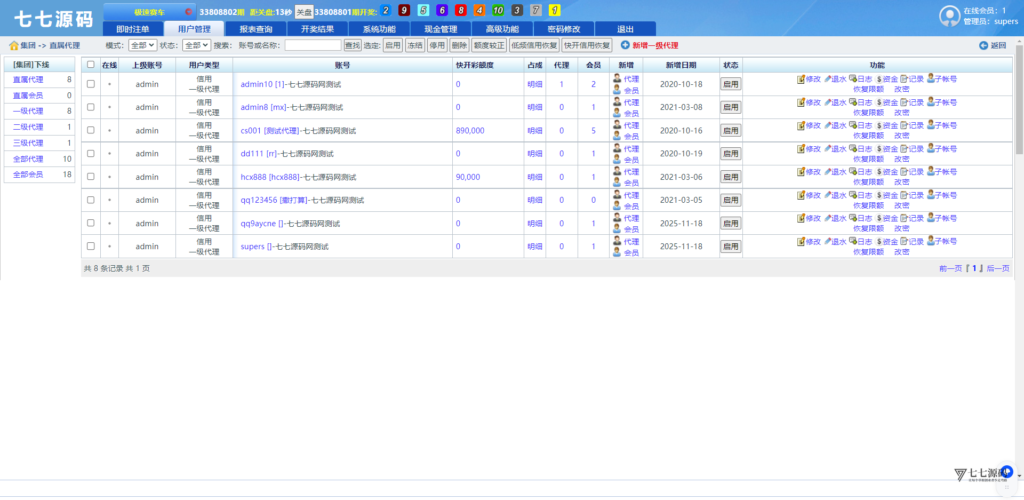Click the administrator avatar icon at top right
This screenshot has height=500, width=1024.
(949, 16)
